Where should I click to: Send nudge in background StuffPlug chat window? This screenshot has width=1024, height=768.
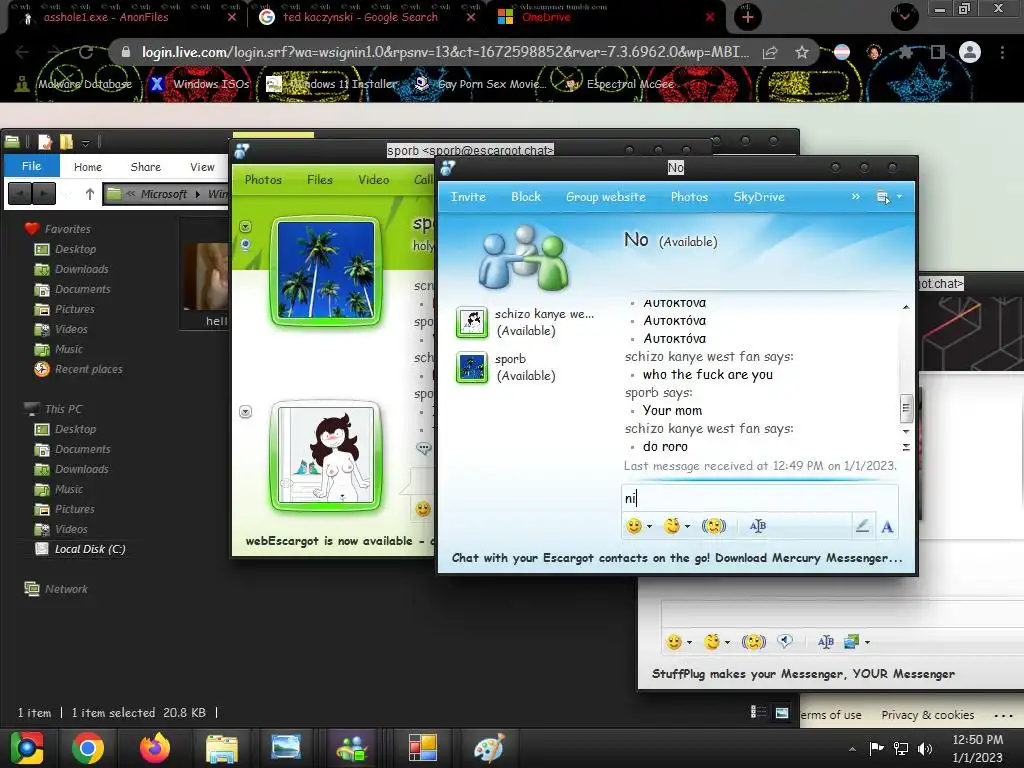754,642
